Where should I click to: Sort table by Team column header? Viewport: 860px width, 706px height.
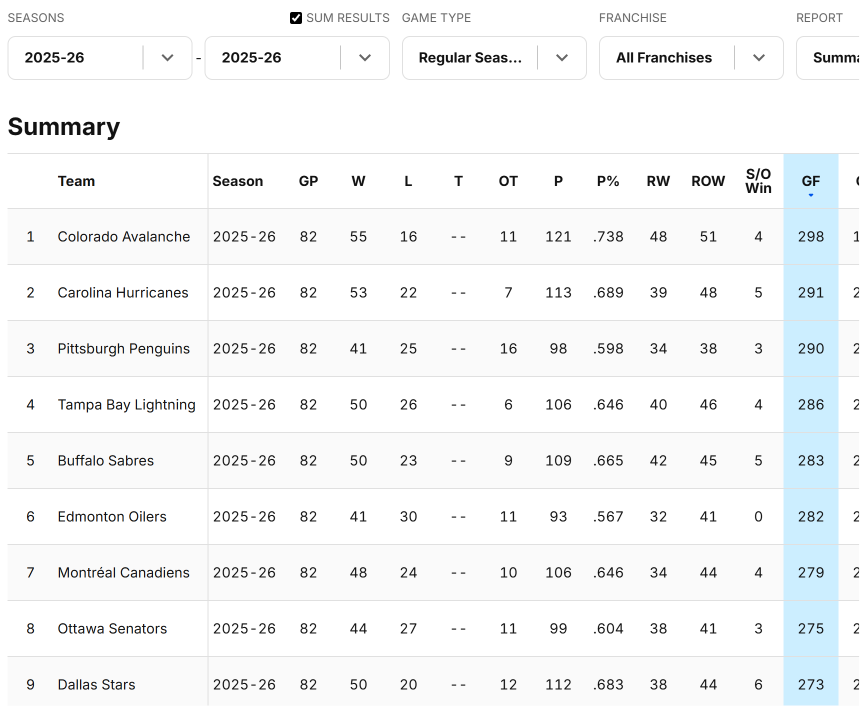(76, 181)
